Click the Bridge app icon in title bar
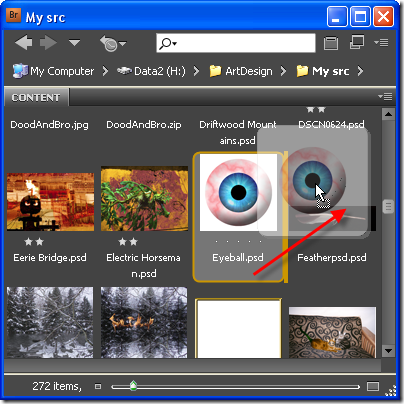 point(14,15)
